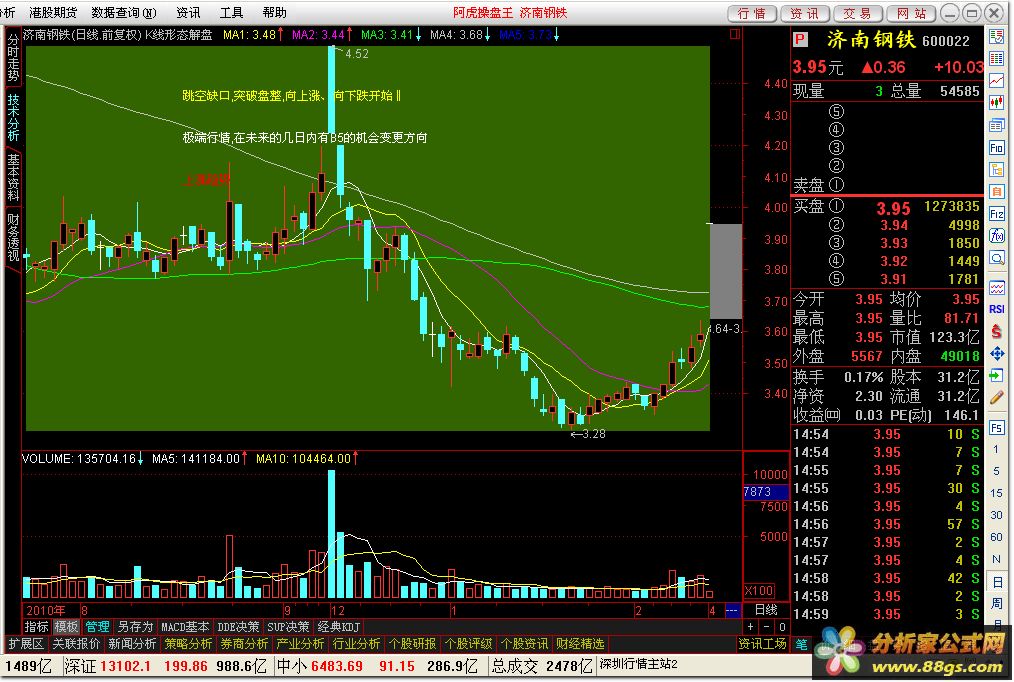Image resolution: width=1014 pixels, height=682 pixels.
Task: Open the 产业分析 tab
Action: 300,644
